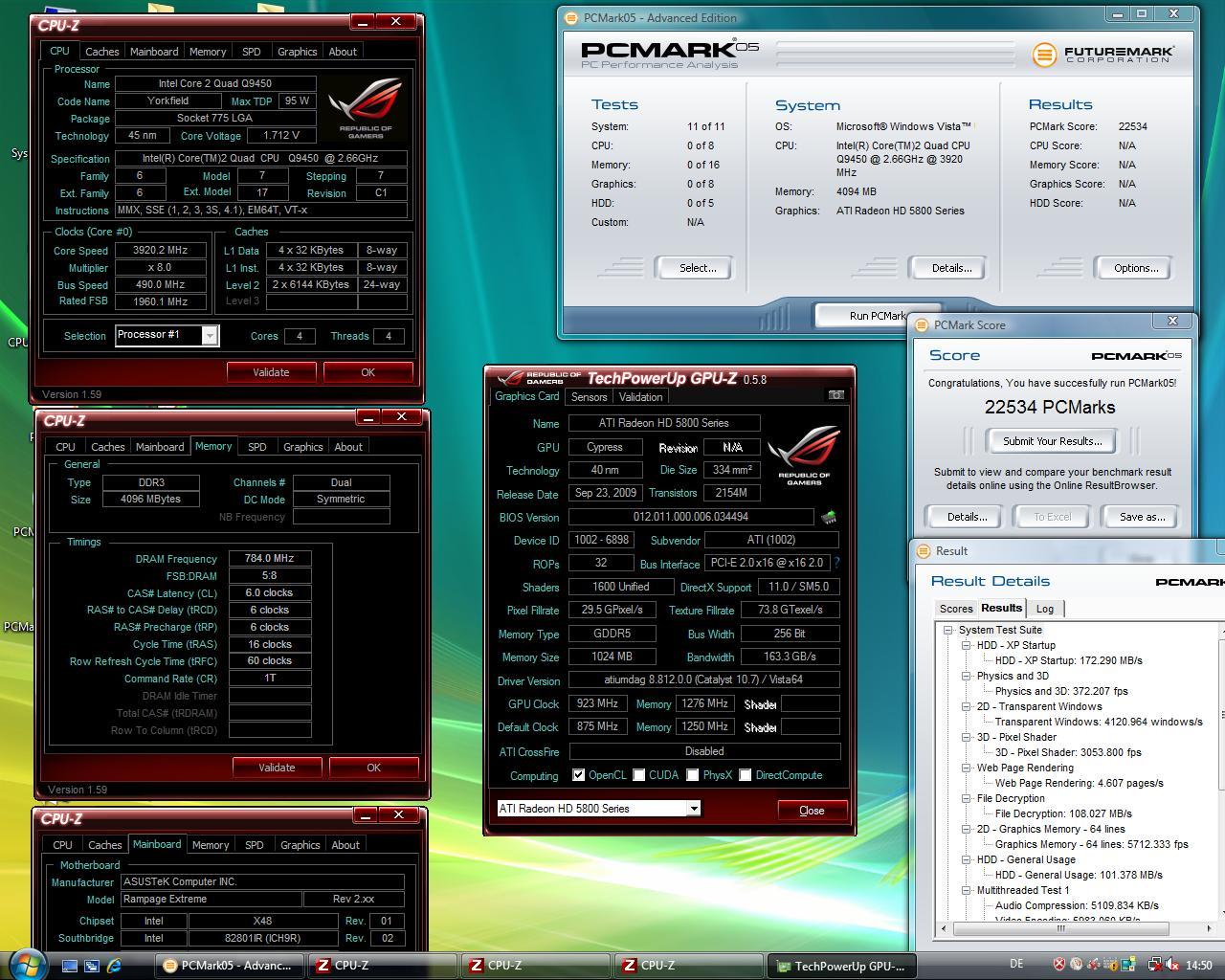Click the GPU-Z Name field ATI Radeon HD 5800 Series
The image size is (1225, 980).
tap(664, 423)
